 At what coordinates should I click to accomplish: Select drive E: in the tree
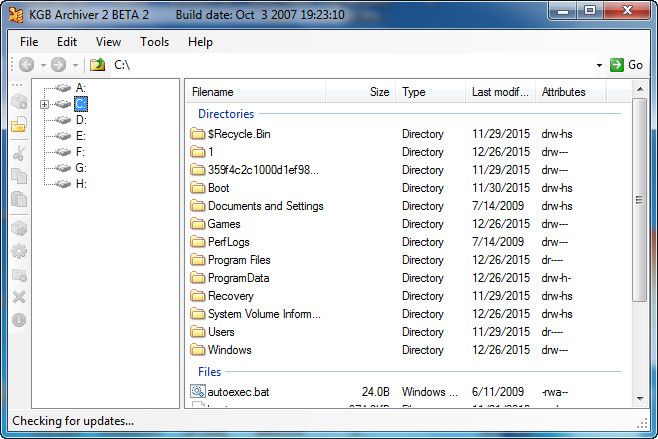pos(81,136)
